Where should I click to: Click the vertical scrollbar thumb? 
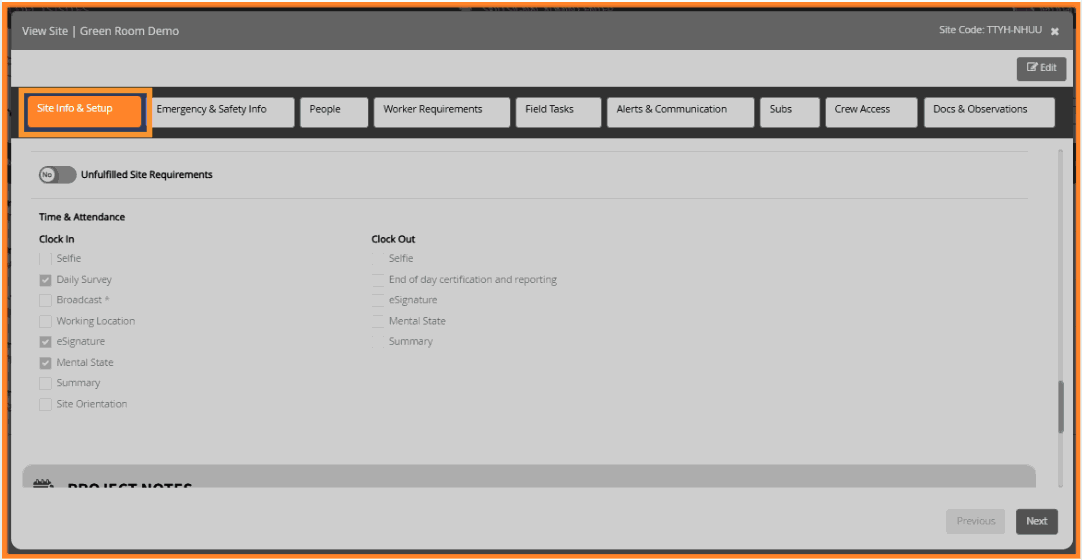[1061, 407]
